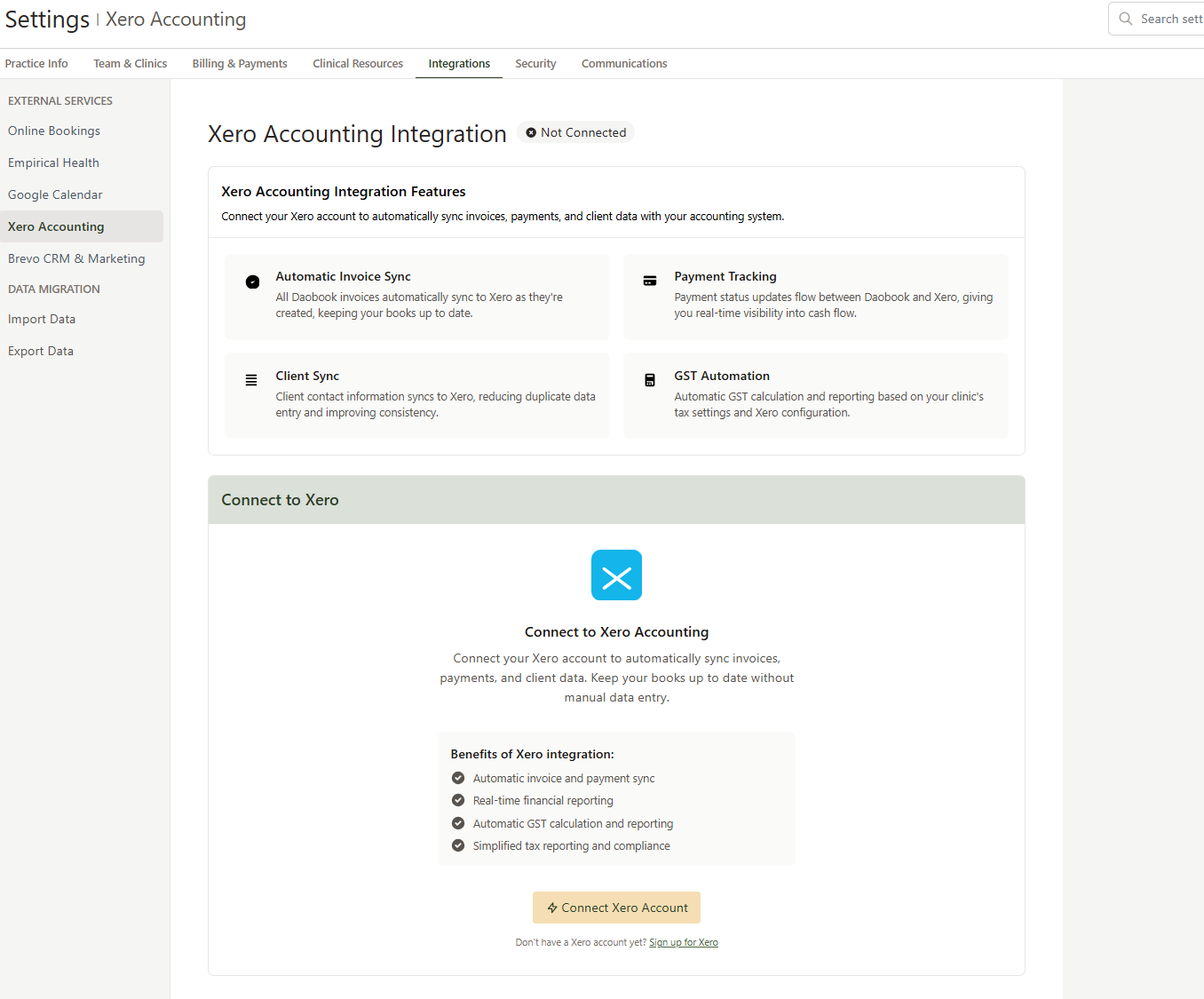Click Xero Accounting Integration Features heading

344,192
